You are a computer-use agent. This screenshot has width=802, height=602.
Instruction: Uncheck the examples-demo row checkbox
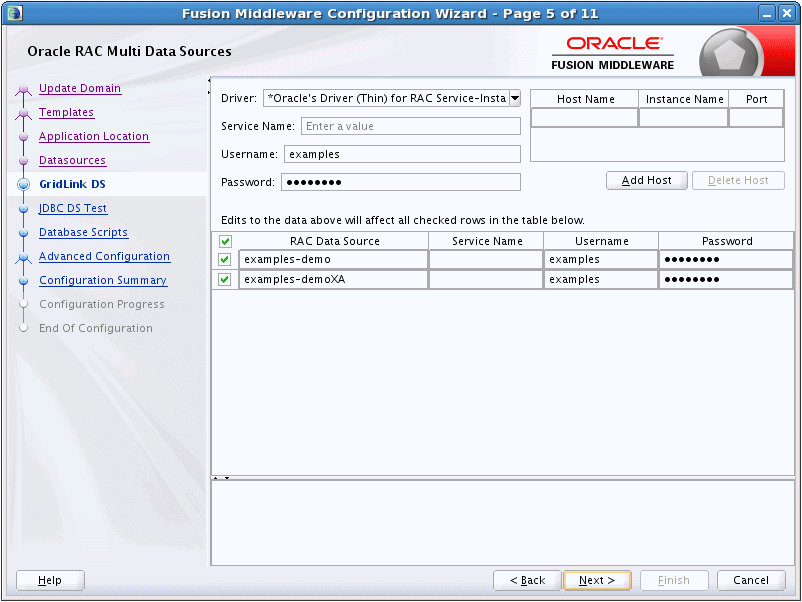pos(225,259)
